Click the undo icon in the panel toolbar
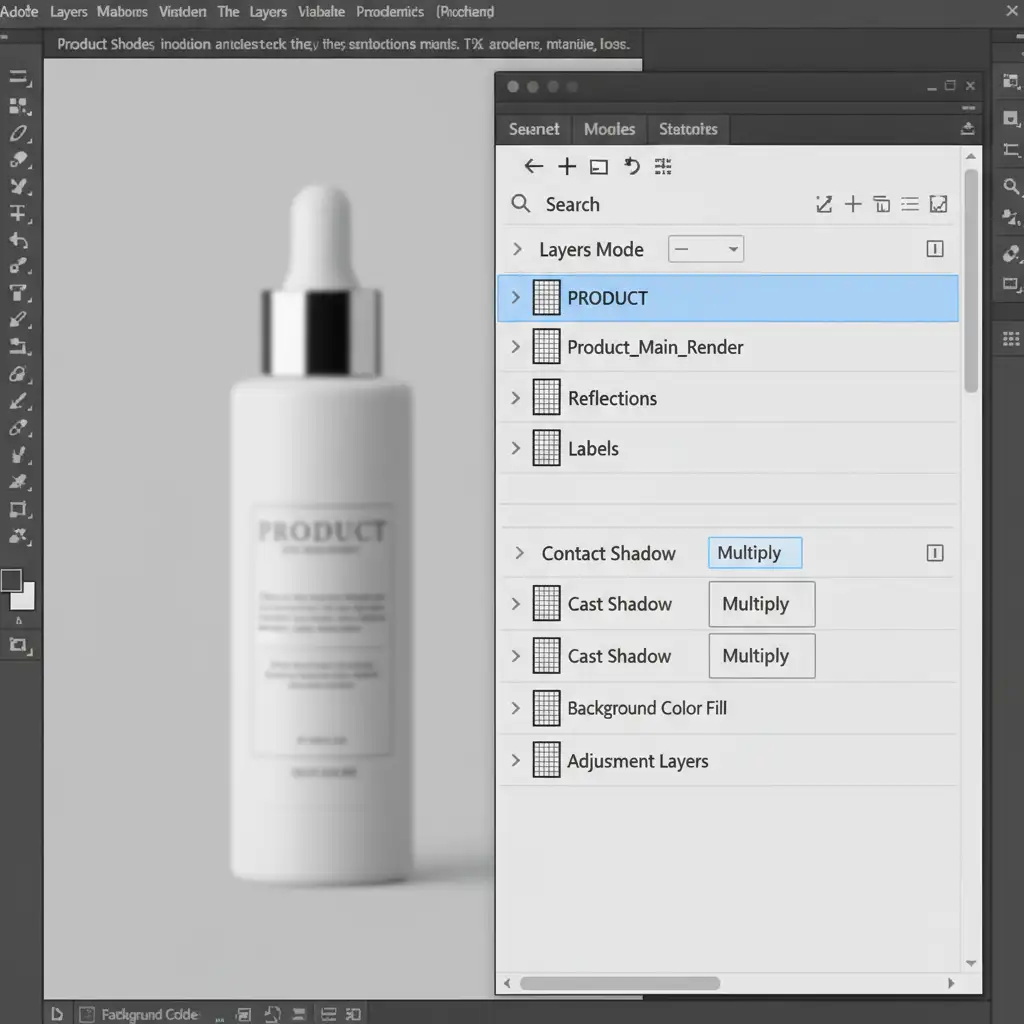The height and width of the screenshot is (1024, 1024). pyautogui.click(x=632, y=167)
